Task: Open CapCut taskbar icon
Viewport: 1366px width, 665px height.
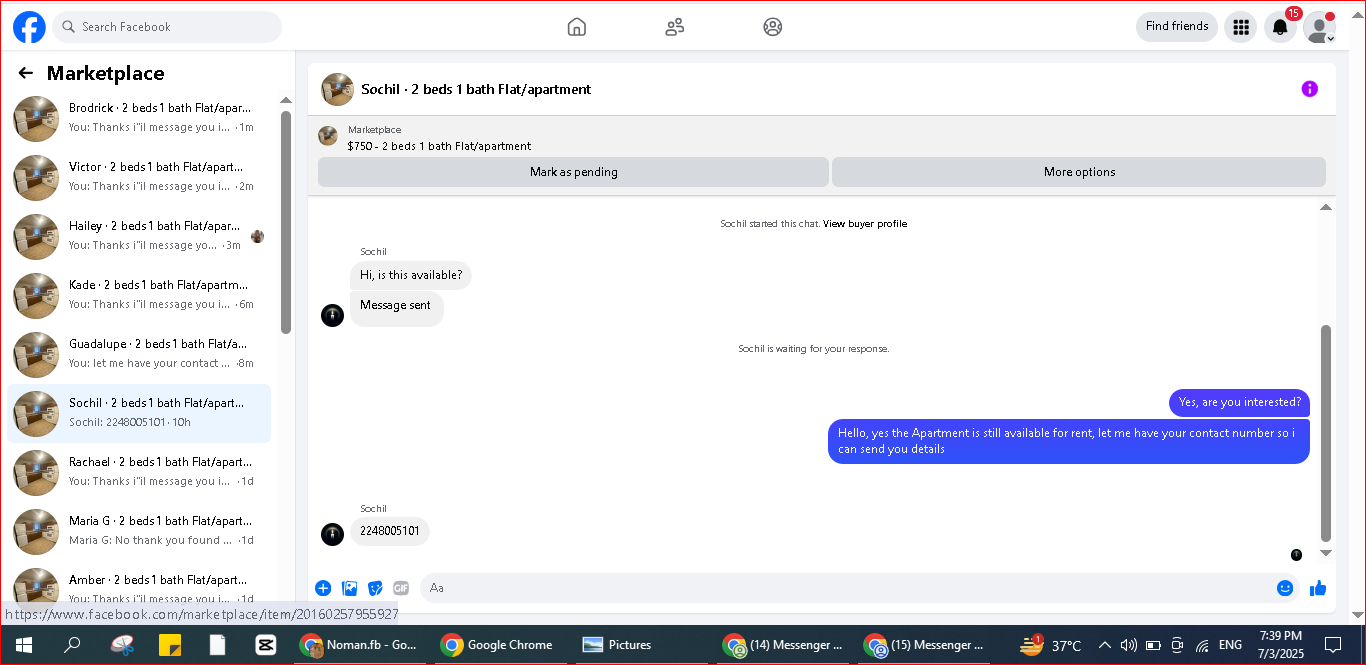Action: [266, 645]
